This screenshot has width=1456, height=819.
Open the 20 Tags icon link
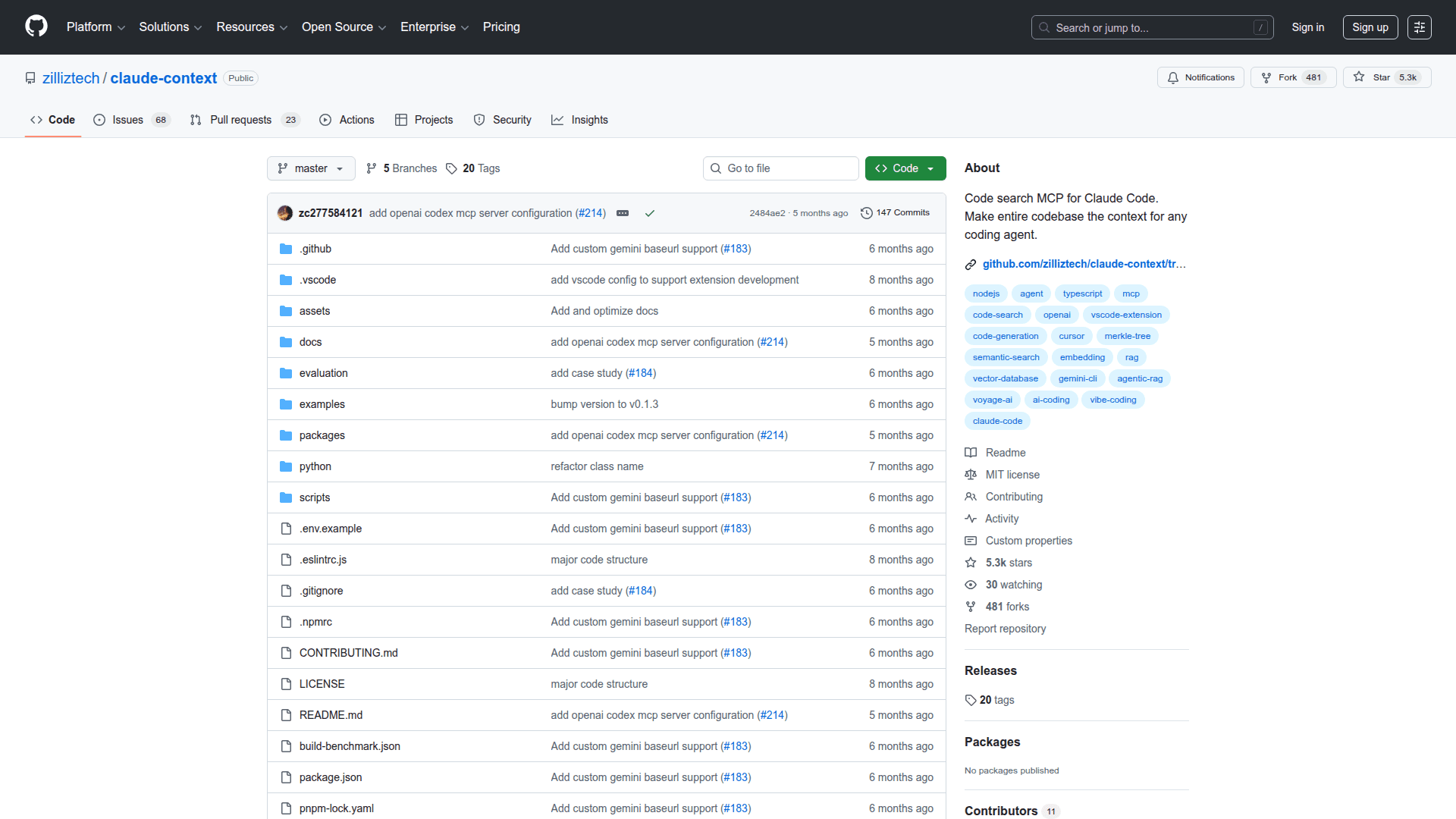click(x=452, y=168)
